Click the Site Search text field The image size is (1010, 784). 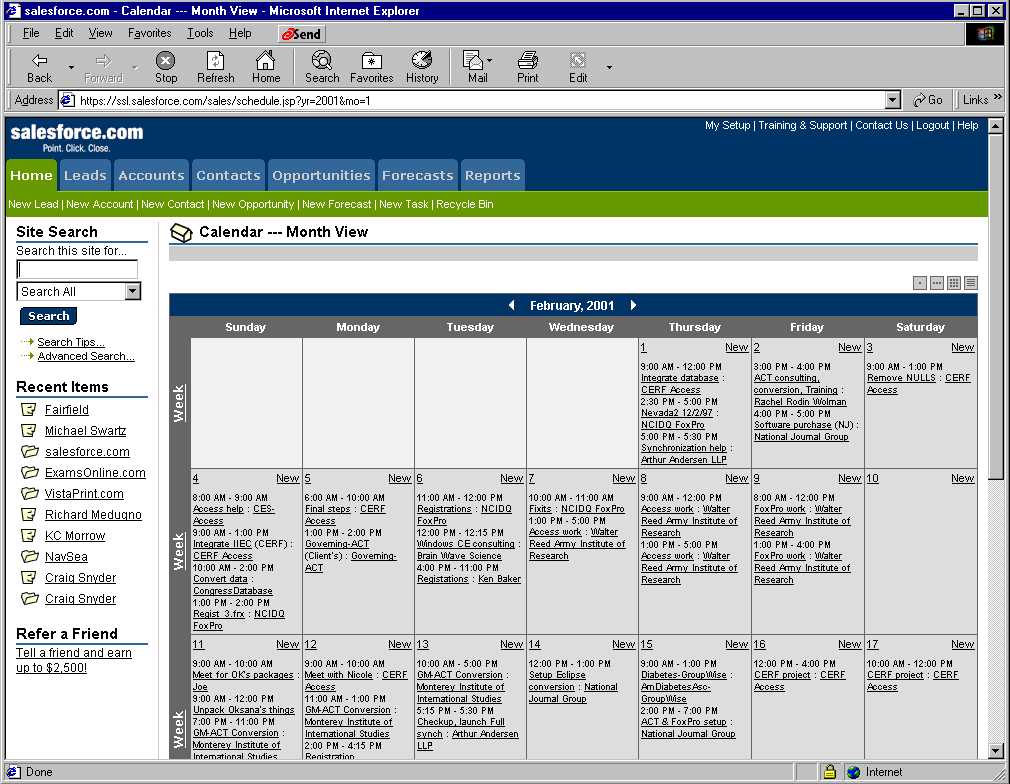(77, 269)
